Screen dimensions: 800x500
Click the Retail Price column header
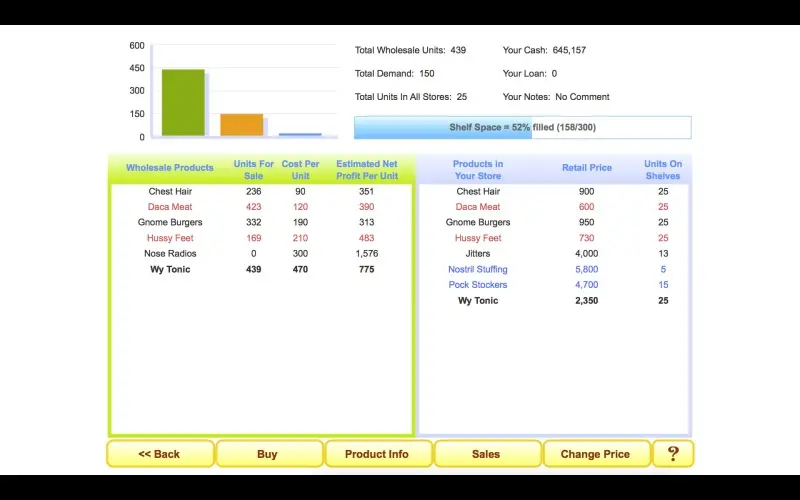tap(586, 168)
